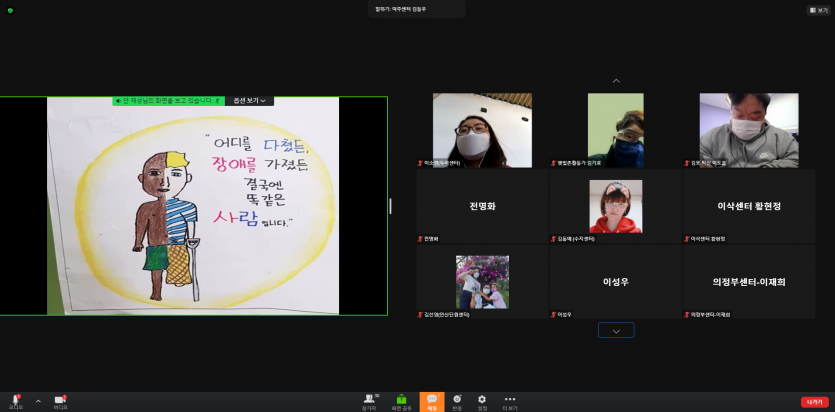Open the reactions (반응) smiley icon
Screen dimensions: 835x412
[x=457, y=400]
